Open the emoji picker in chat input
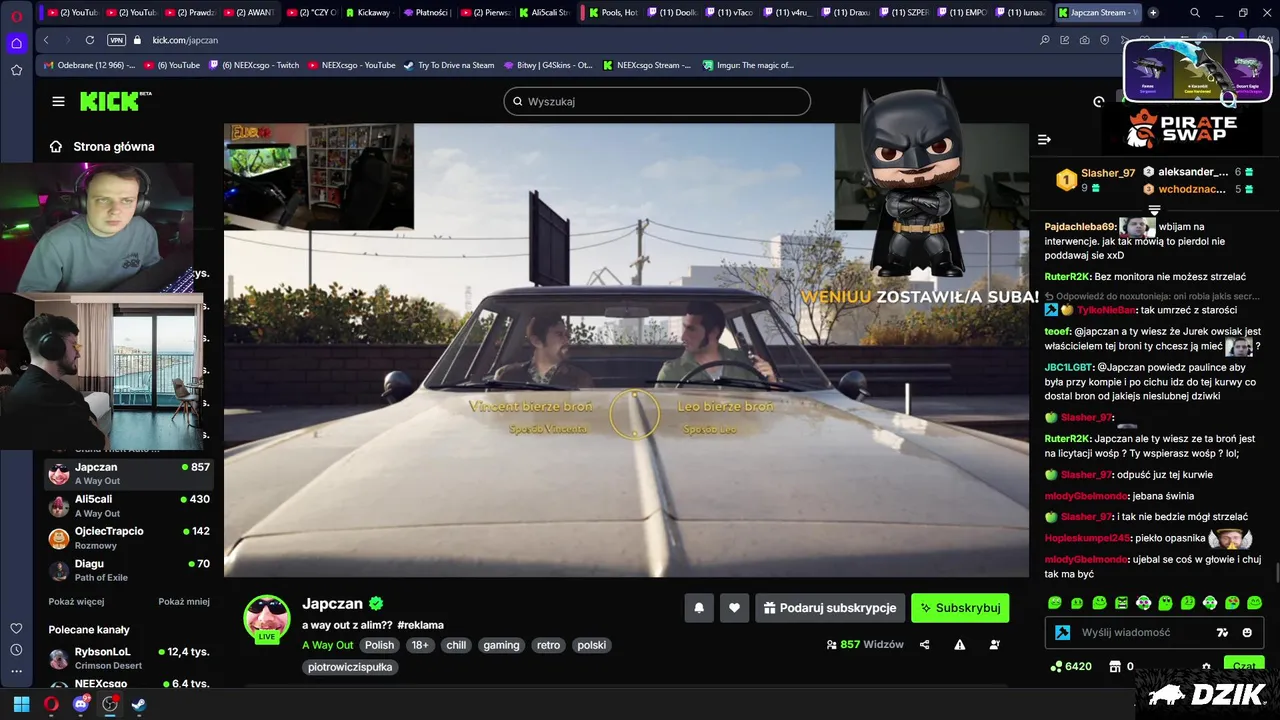The image size is (1280, 720). 1247,632
